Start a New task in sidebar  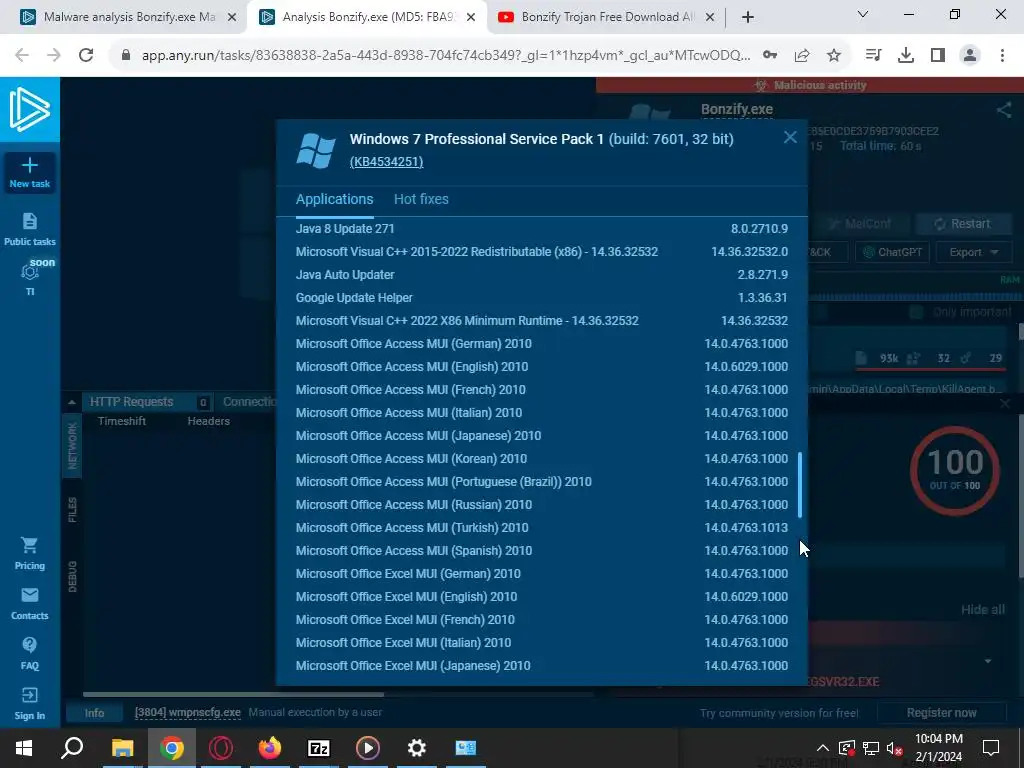(x=29, y=172)
